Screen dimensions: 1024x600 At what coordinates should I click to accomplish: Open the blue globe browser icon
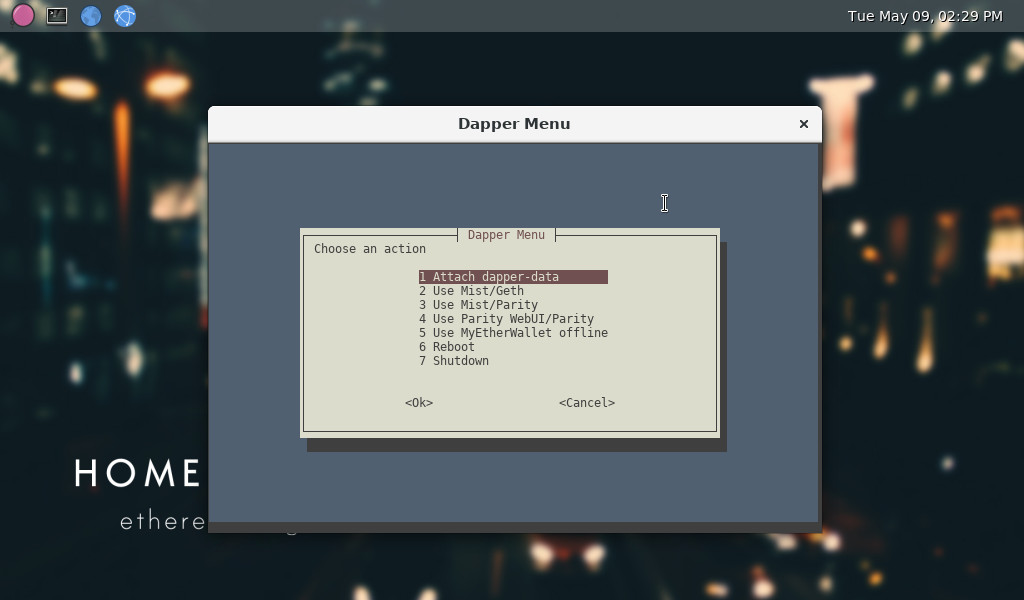91,16
